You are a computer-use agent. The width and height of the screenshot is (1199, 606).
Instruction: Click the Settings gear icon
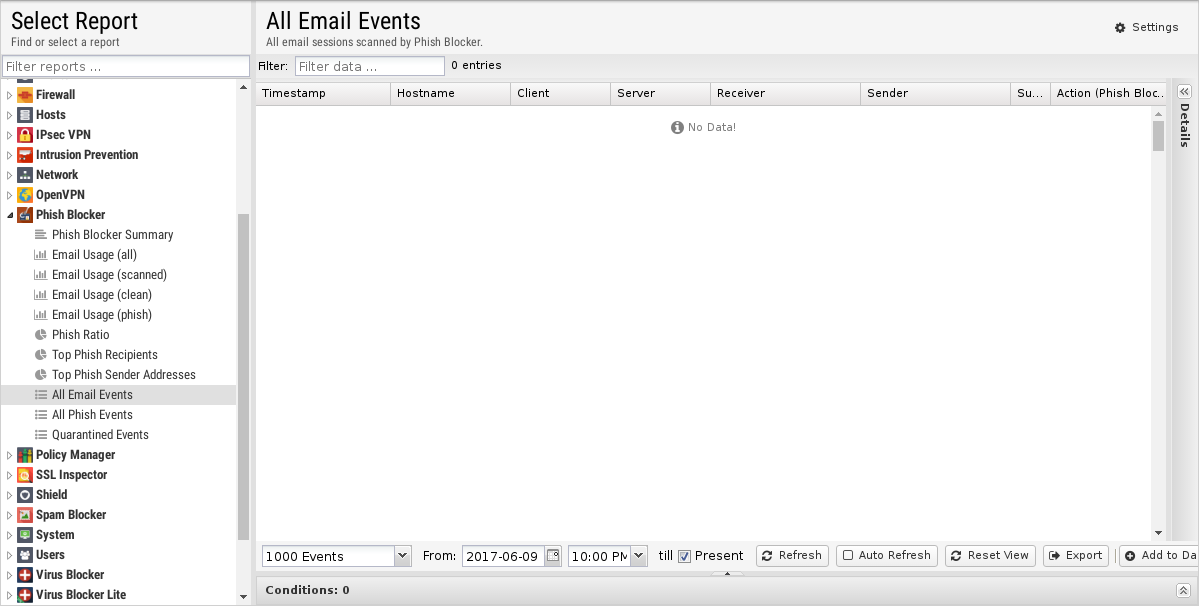click(1120, 28)
